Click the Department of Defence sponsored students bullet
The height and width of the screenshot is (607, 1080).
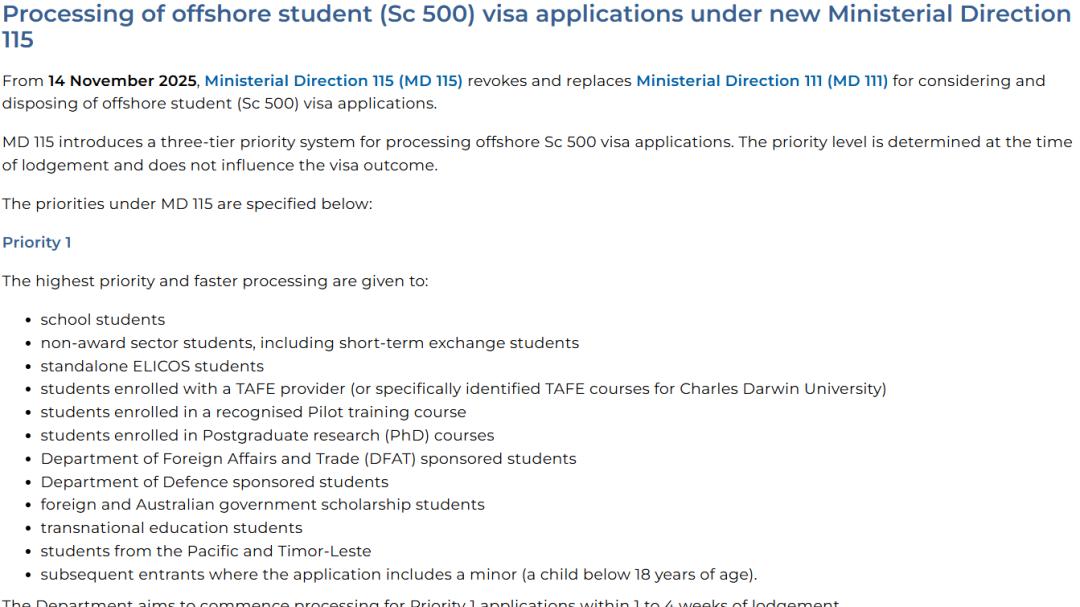[214, 481]
